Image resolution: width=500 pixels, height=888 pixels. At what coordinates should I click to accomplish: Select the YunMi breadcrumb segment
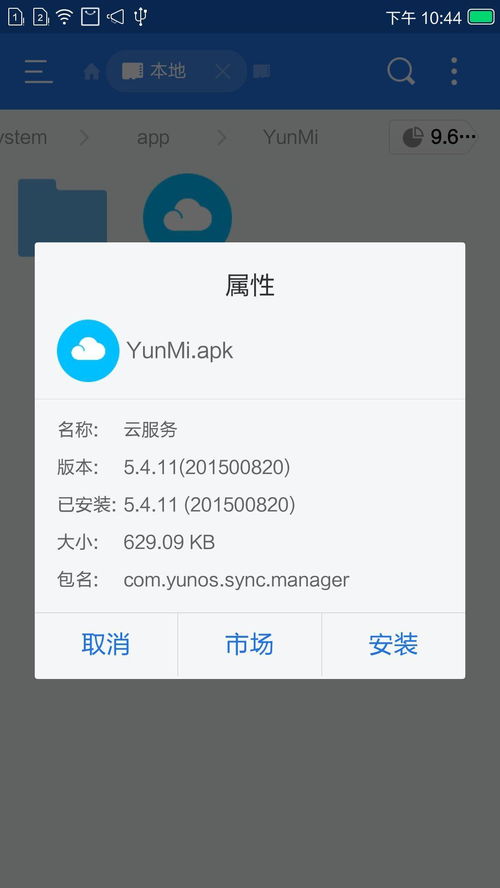pyautogui.click(x=290, y=137)
